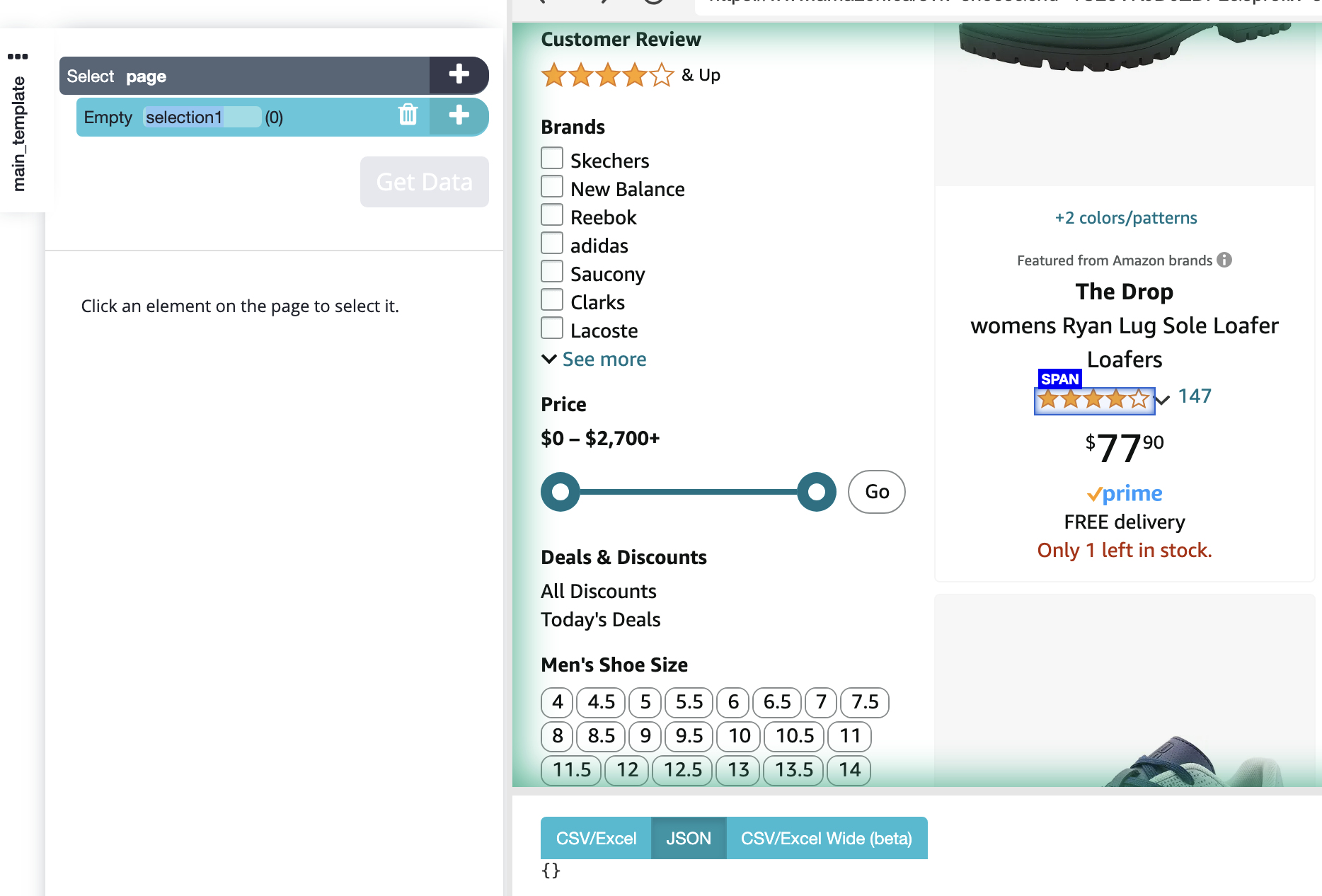Click the minimum price slider handle
Viewport: 1322px width, 896px height.
(561, 492)
